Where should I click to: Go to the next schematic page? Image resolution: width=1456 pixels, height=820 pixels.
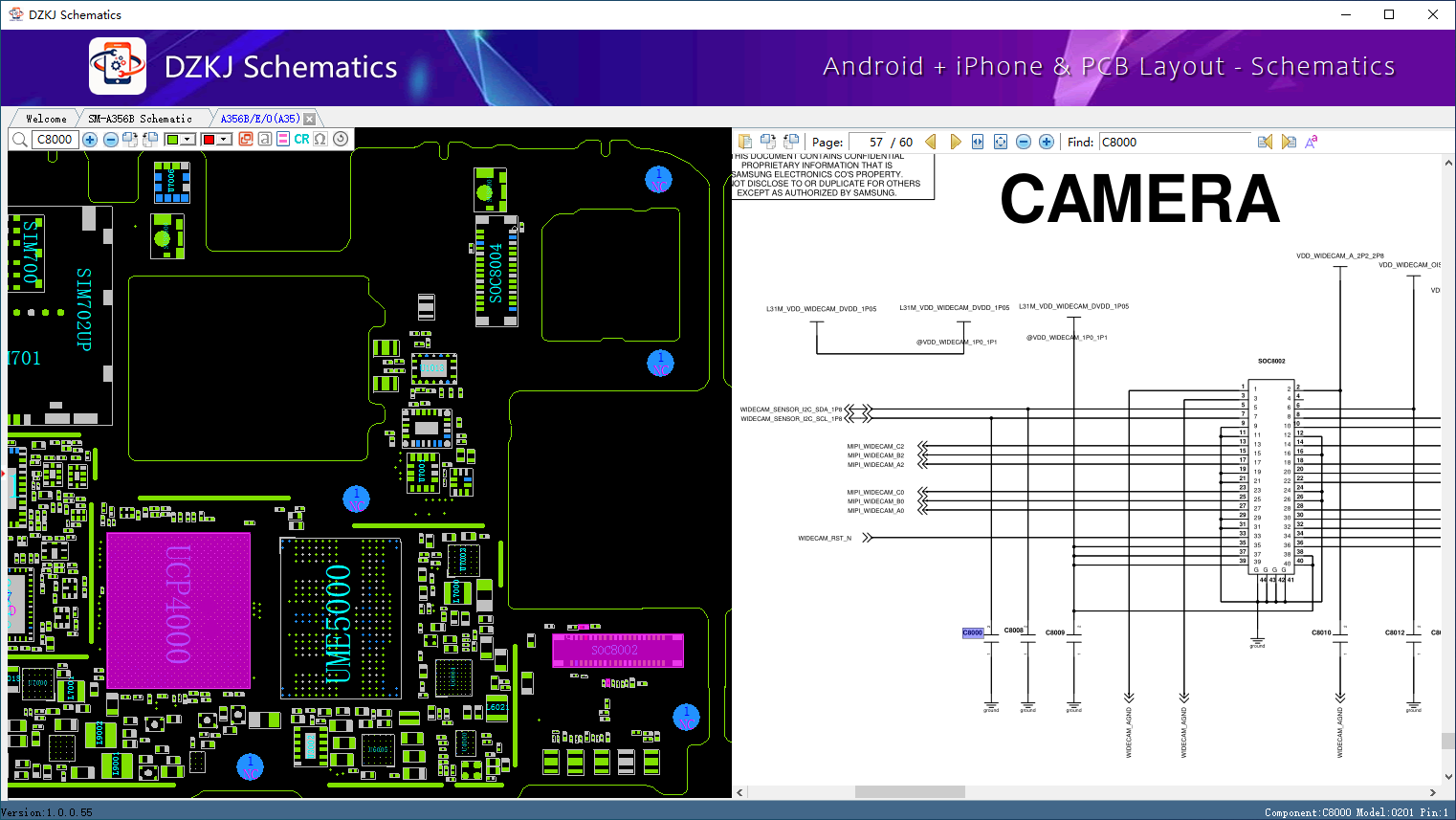point(955,142)
